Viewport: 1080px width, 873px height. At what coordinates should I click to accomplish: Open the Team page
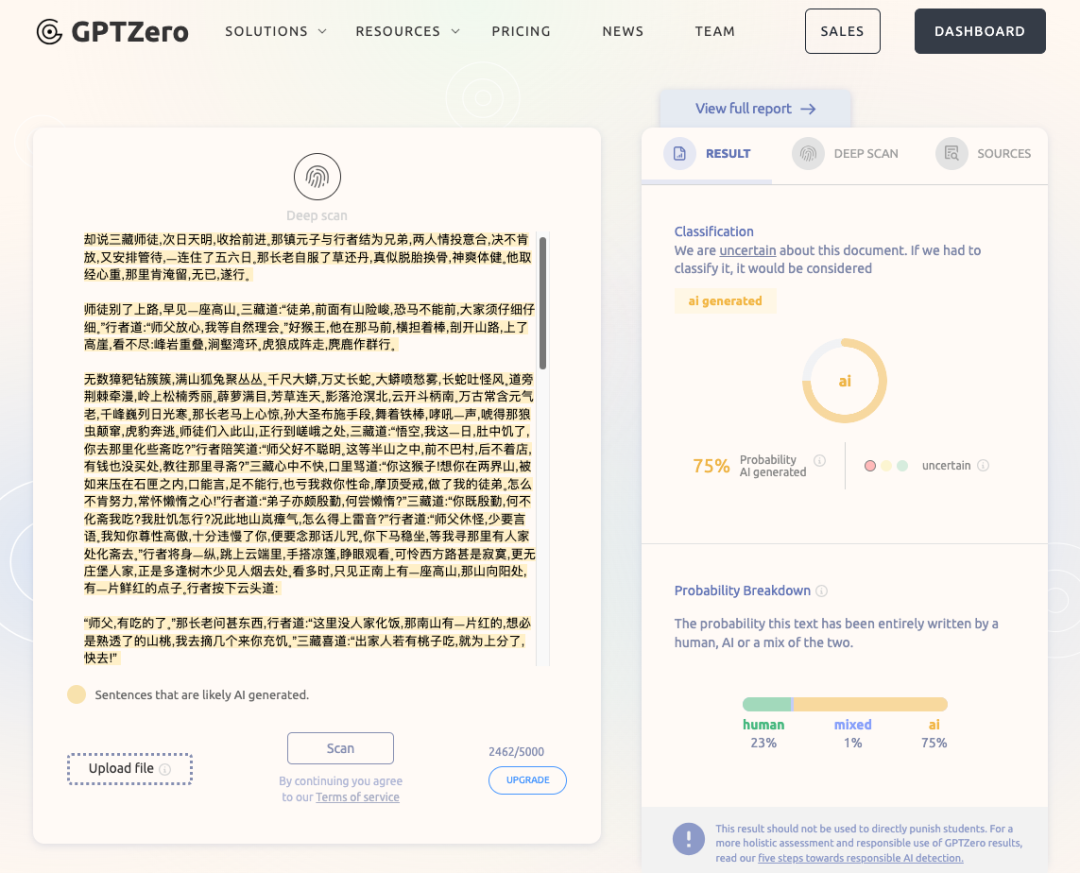[x=715, y=32]
